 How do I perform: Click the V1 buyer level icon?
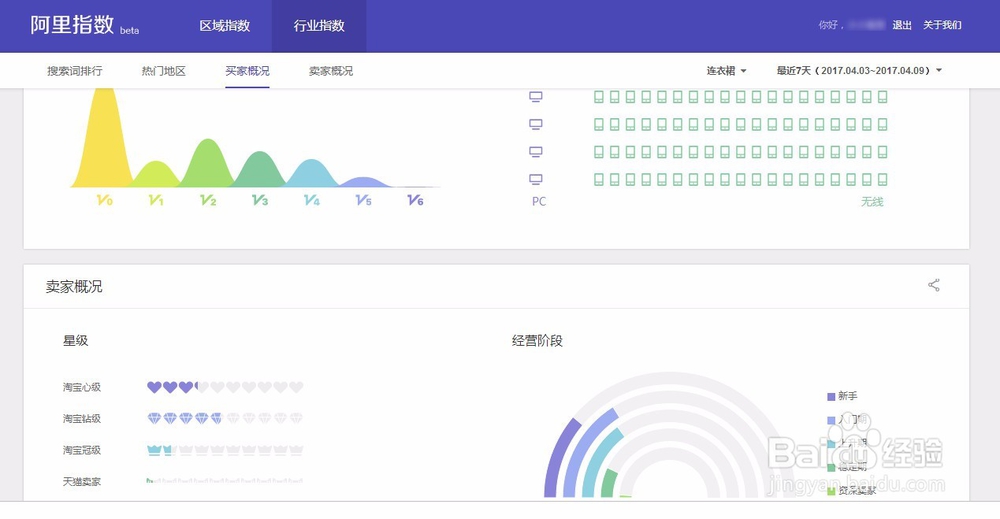tap(156, 200)
